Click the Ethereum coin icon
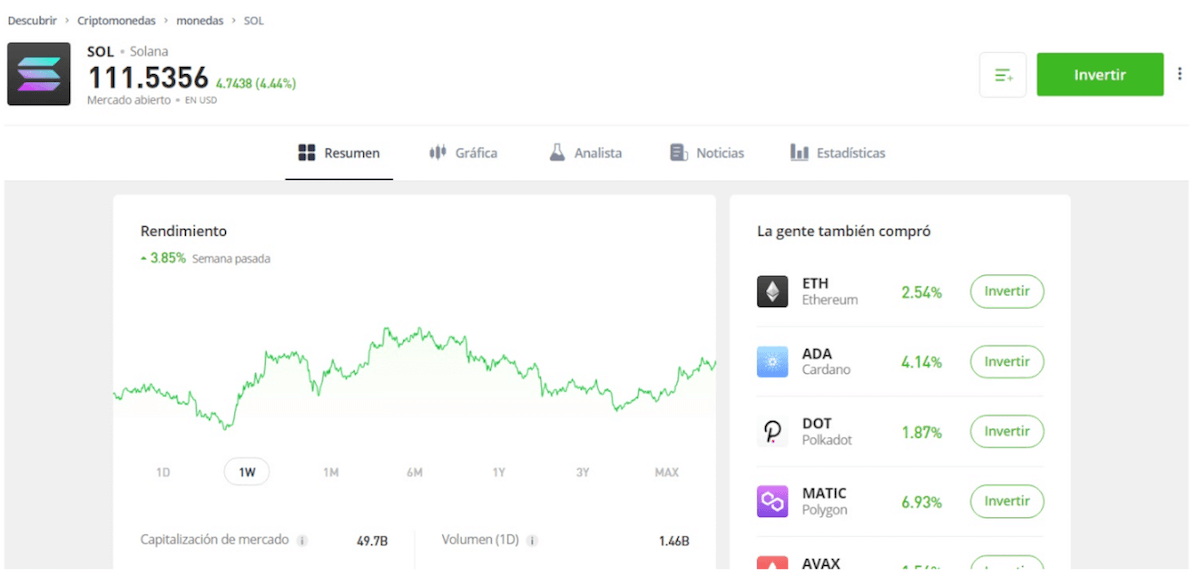The height and width of the screenshot is (584, 1200). click(x=772, y=291)
